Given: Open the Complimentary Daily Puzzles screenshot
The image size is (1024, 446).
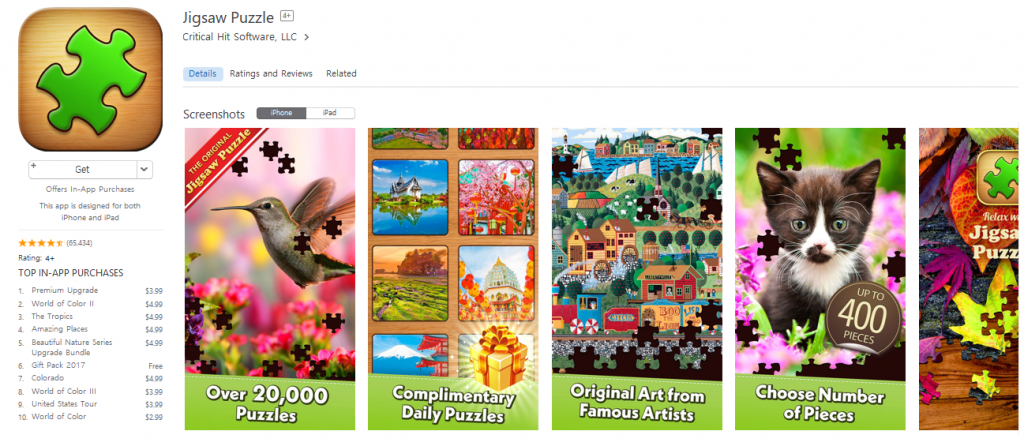Looking at the screenshot, I should (x=453, y=279).
